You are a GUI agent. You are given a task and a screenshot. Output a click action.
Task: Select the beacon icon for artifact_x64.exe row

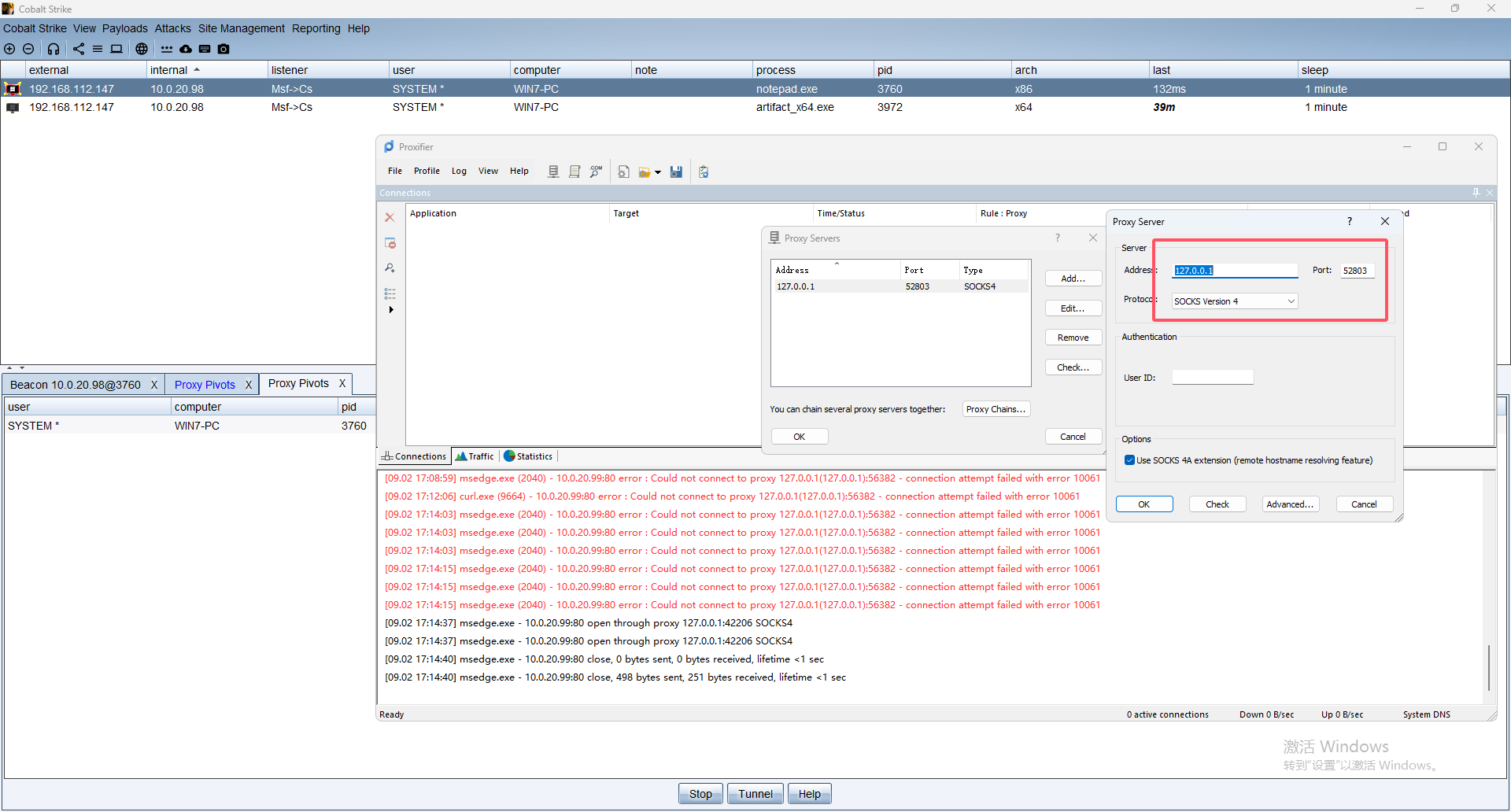[13, 108]
